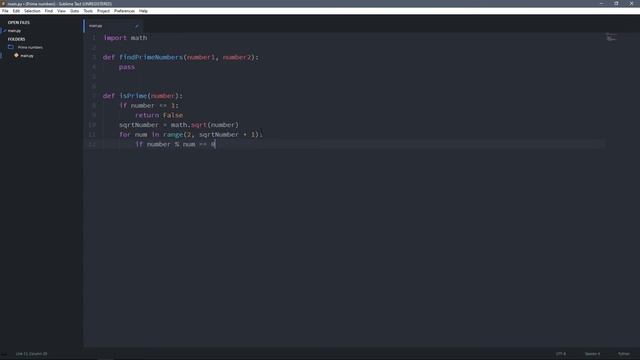Open the View menu

pos(61,11)
